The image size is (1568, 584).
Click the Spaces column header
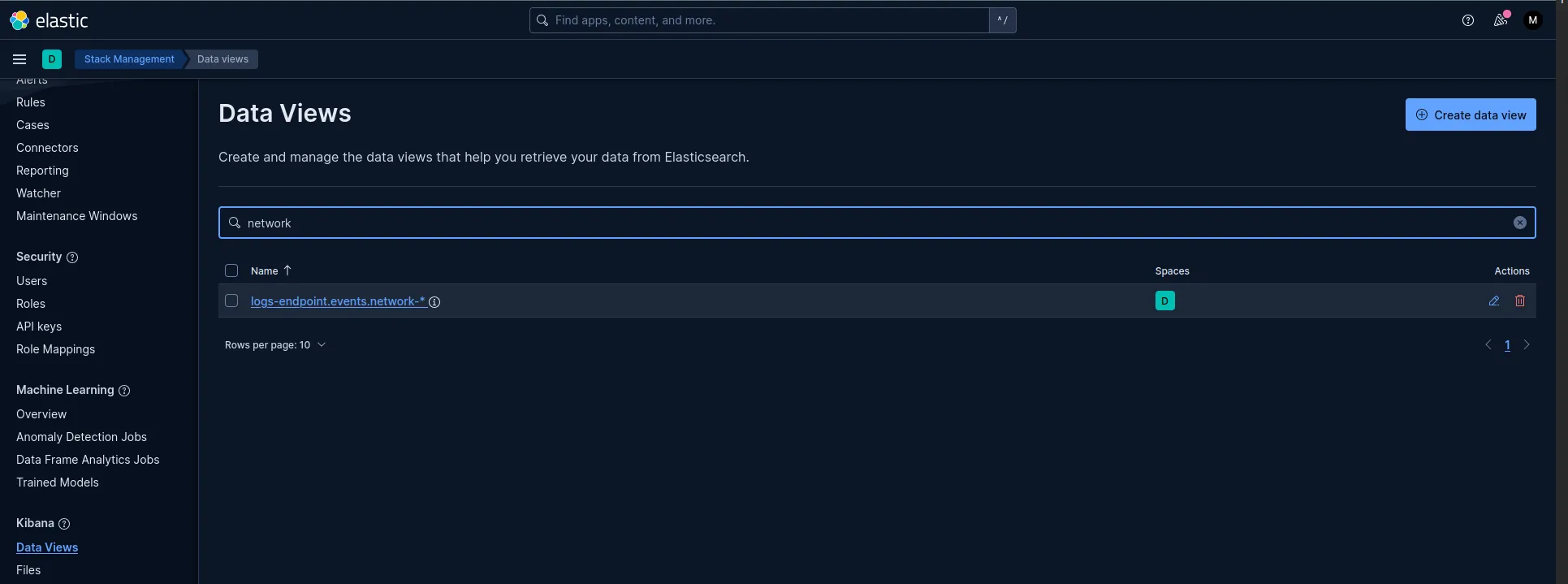coord(1172,271)
